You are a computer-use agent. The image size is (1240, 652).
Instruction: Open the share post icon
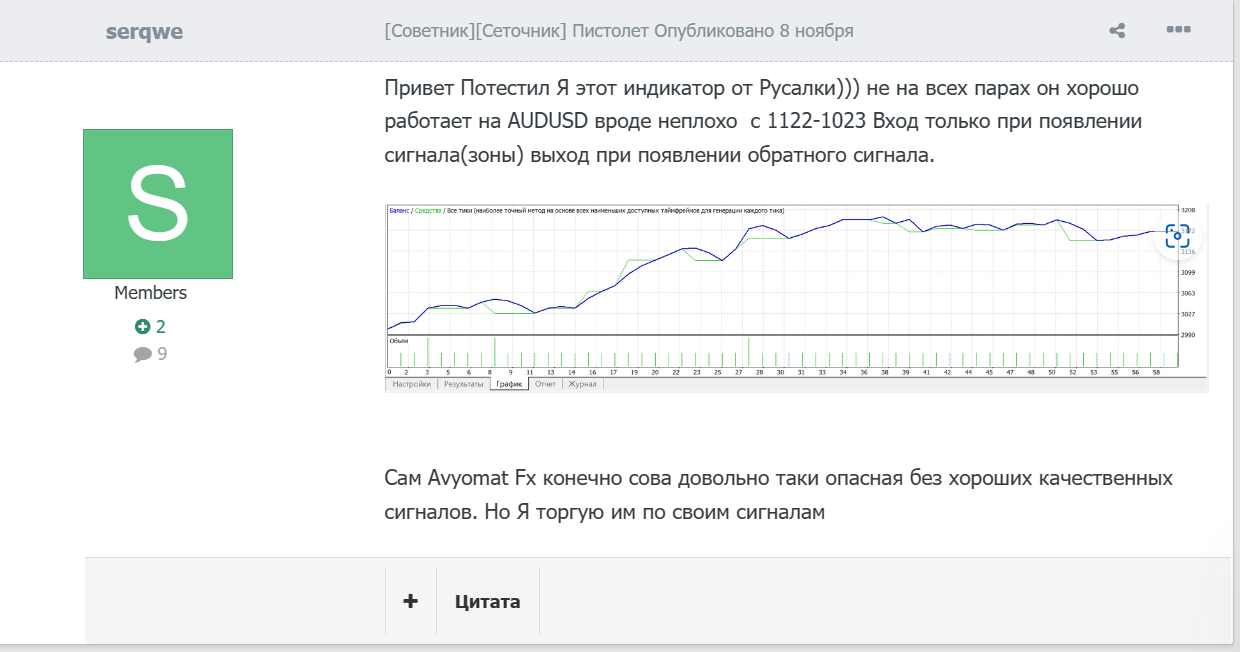1118,30
